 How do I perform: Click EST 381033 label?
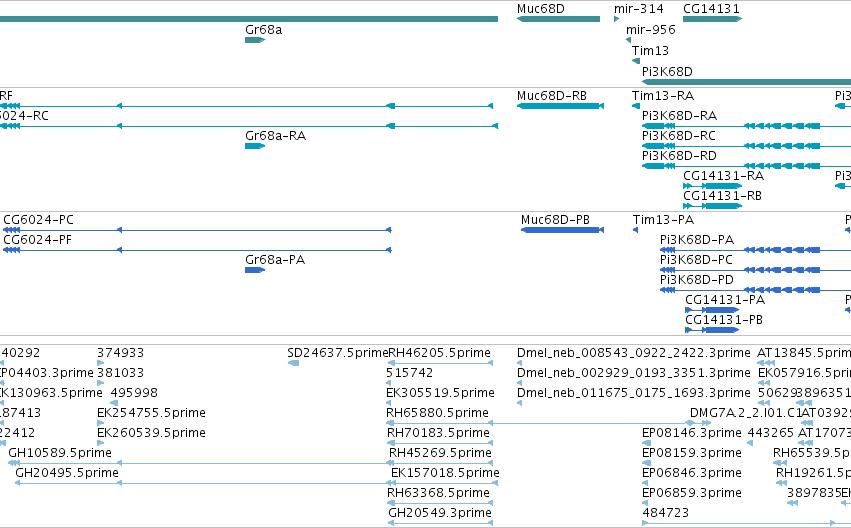[x=120, y=373]
